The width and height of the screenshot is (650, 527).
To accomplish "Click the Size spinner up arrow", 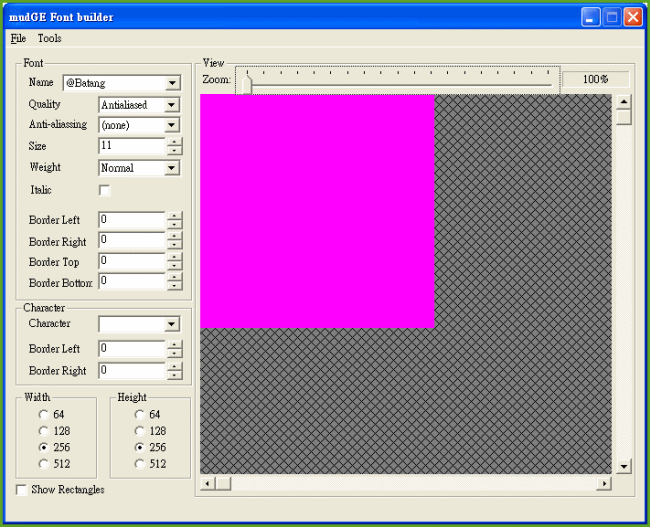I will [x=175, y=141].
